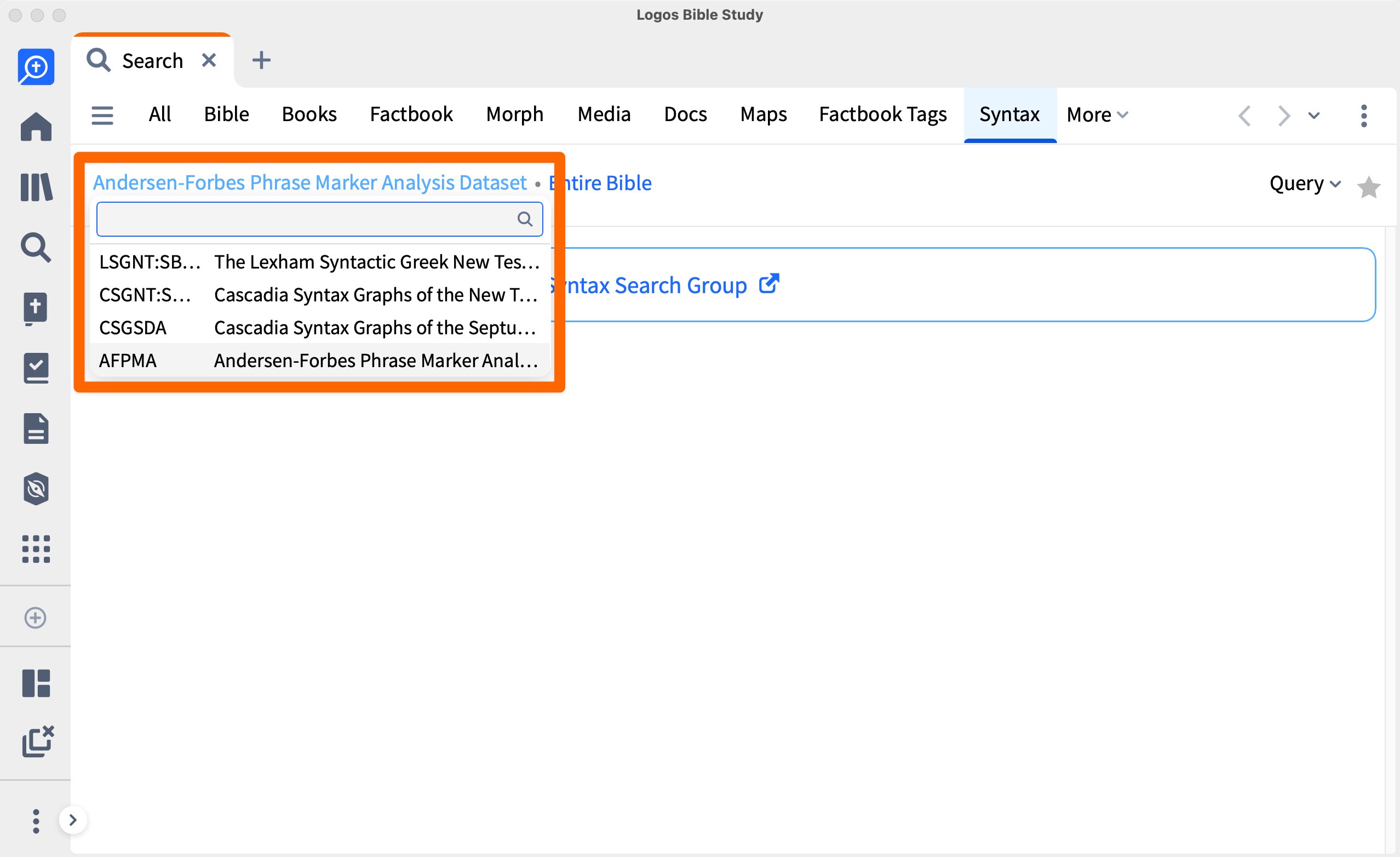Click the Syntax Search Group external link icon

(x=769, y=284)
